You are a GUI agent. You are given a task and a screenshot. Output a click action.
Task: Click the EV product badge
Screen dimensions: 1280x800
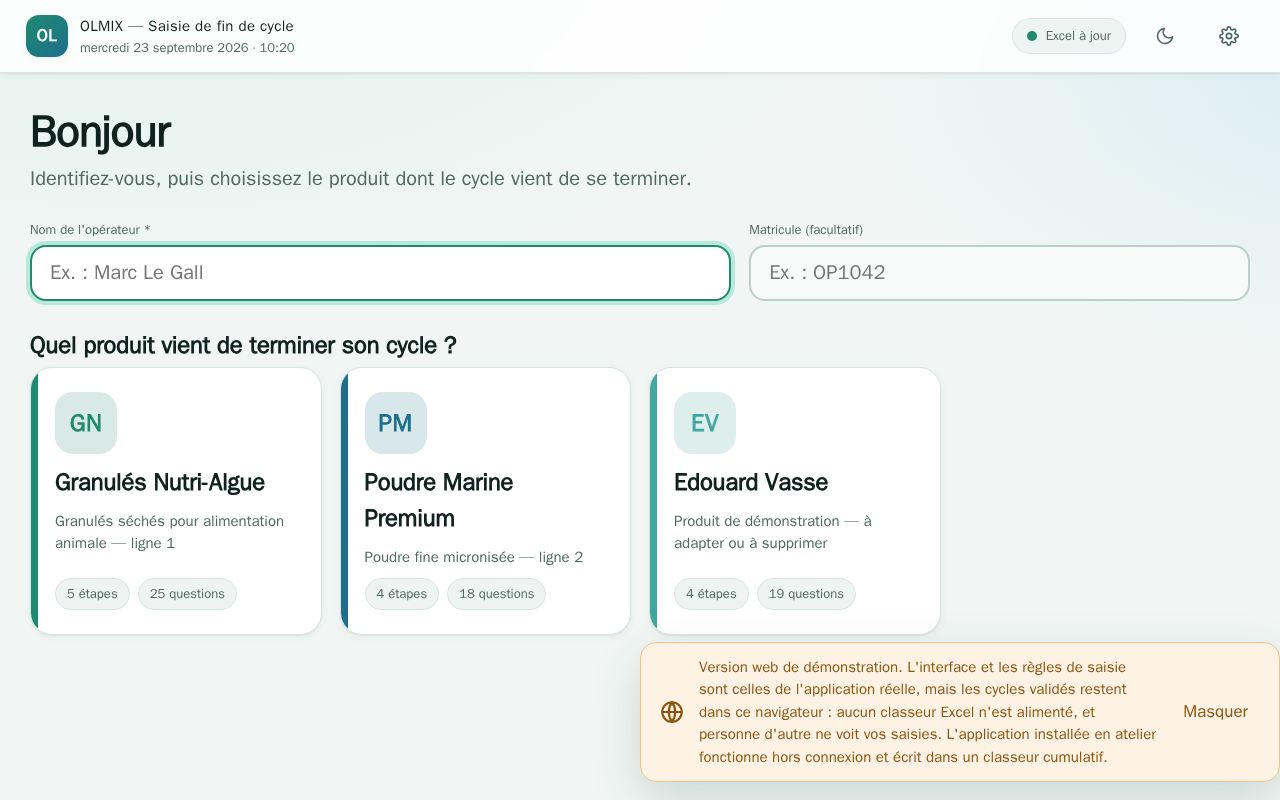point(705,423)
